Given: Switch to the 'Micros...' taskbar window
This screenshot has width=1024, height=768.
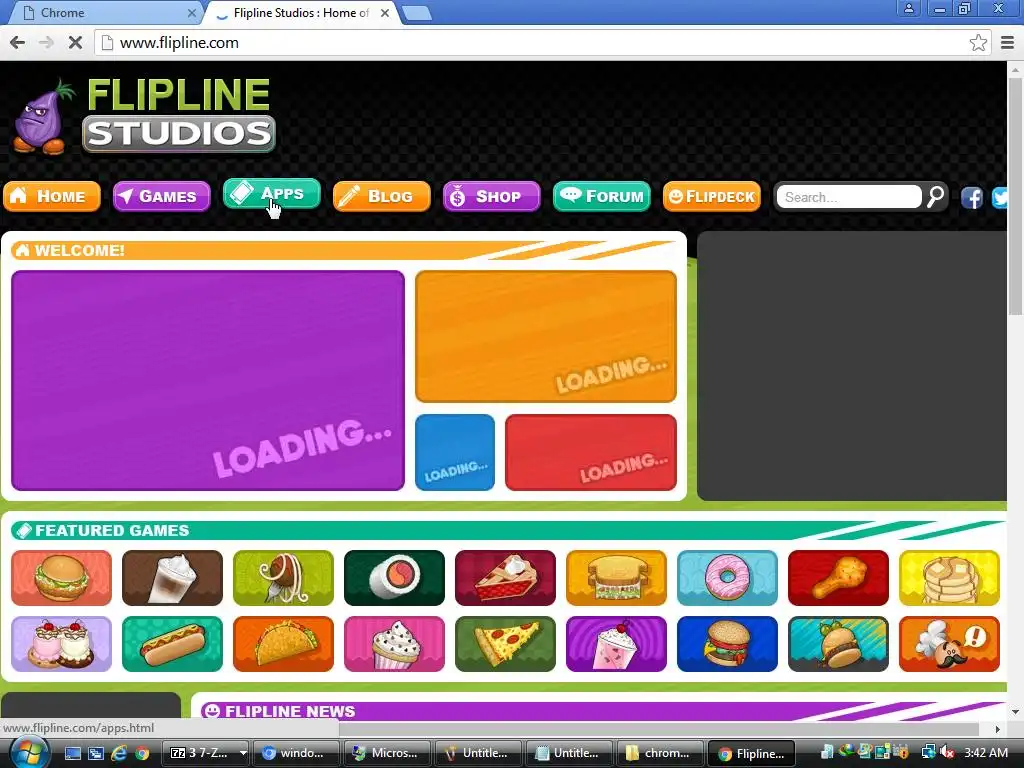Looking at the screenshot, I should [388, 753].
